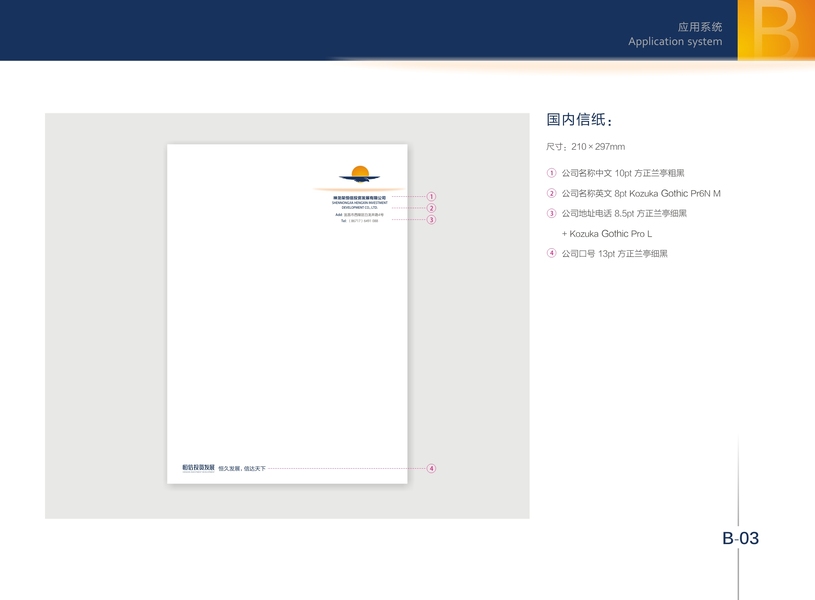Click the 公司名称中文 10pt 方正兰亭粗黑 line
Screen dimensions: 815x600
click(623, 173)
